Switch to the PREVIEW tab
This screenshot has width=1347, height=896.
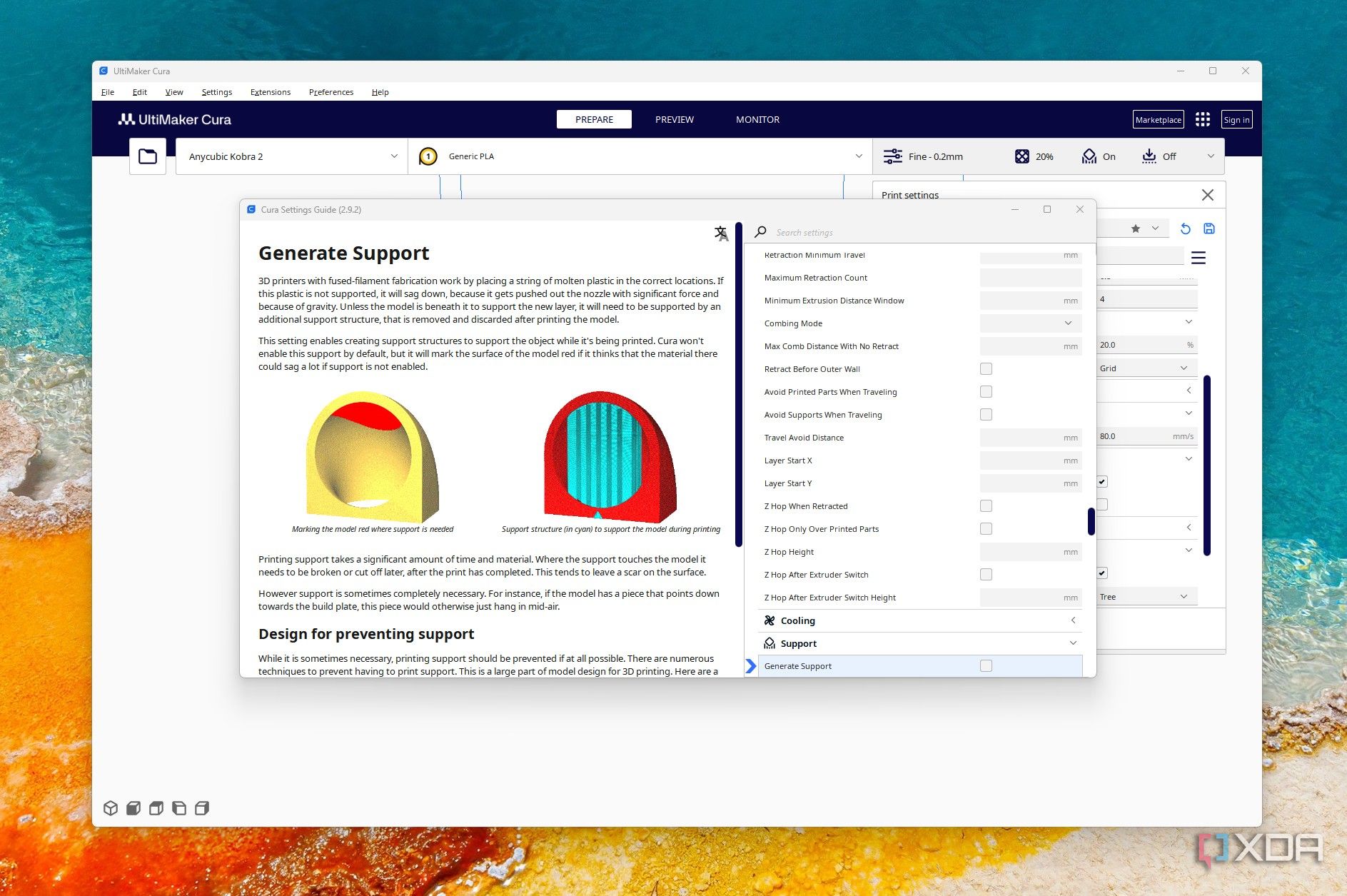(675, 119)
